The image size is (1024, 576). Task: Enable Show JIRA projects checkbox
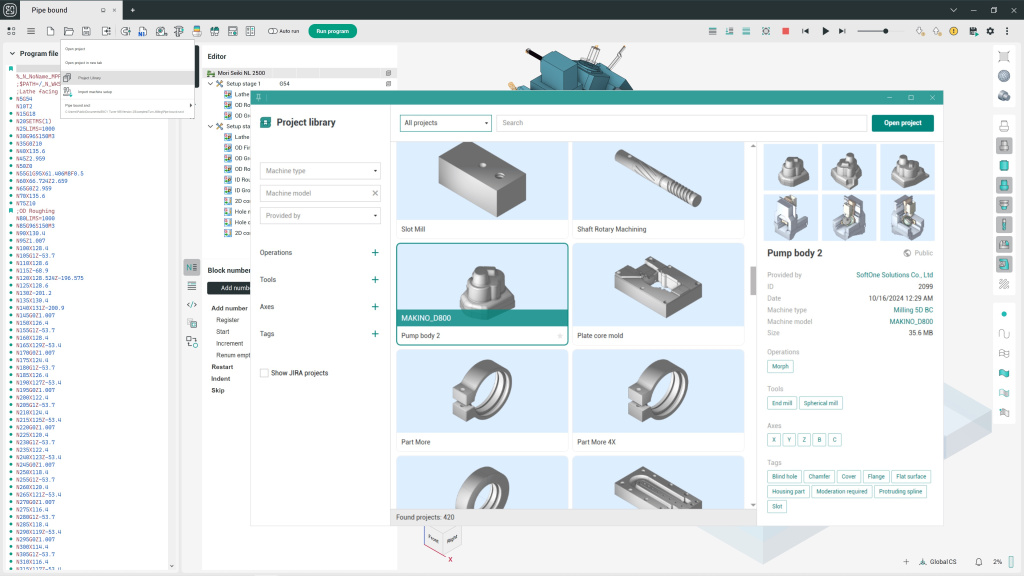(x=264, y=373)
